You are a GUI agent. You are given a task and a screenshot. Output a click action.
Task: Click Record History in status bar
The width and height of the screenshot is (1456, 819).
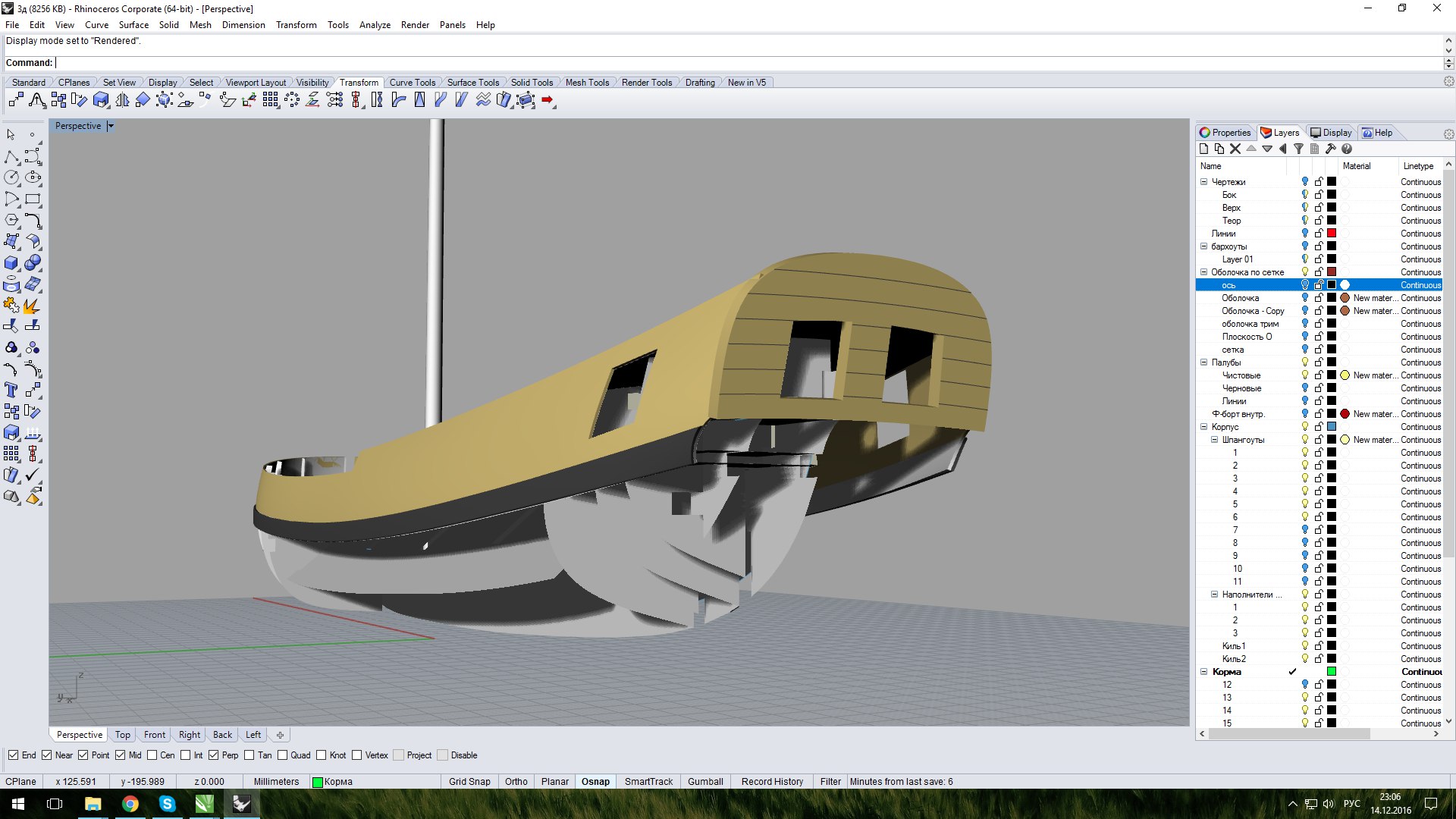coord(772,782)
